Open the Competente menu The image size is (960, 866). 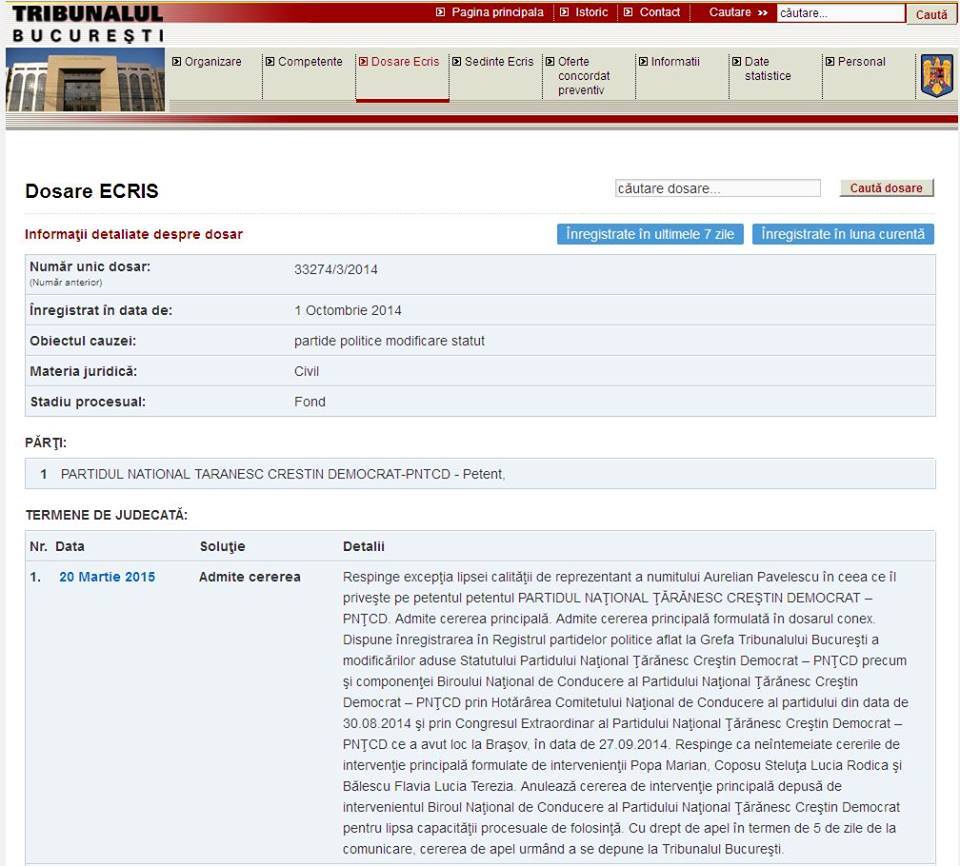(310, 62)
